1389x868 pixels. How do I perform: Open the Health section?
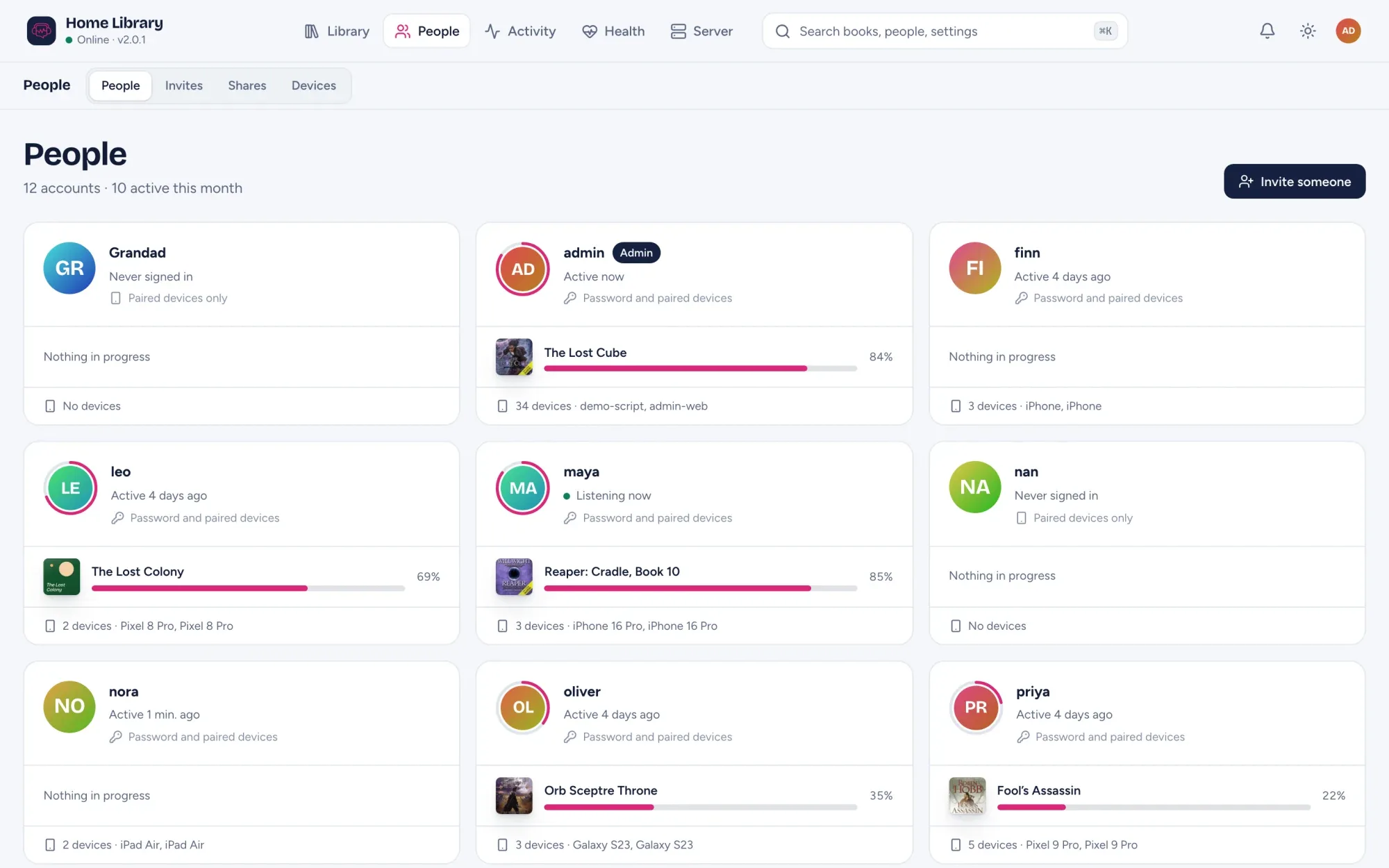(613, 31)
